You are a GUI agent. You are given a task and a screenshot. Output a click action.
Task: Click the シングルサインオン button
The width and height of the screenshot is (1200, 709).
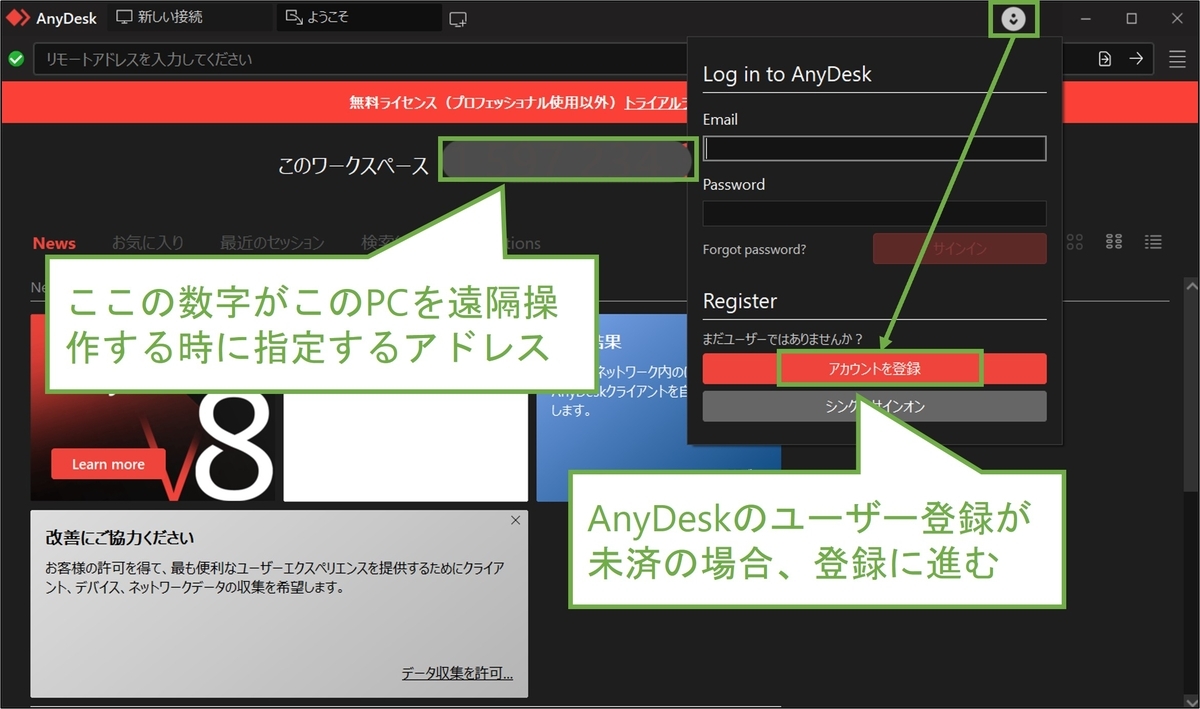(x=875, y=406)
